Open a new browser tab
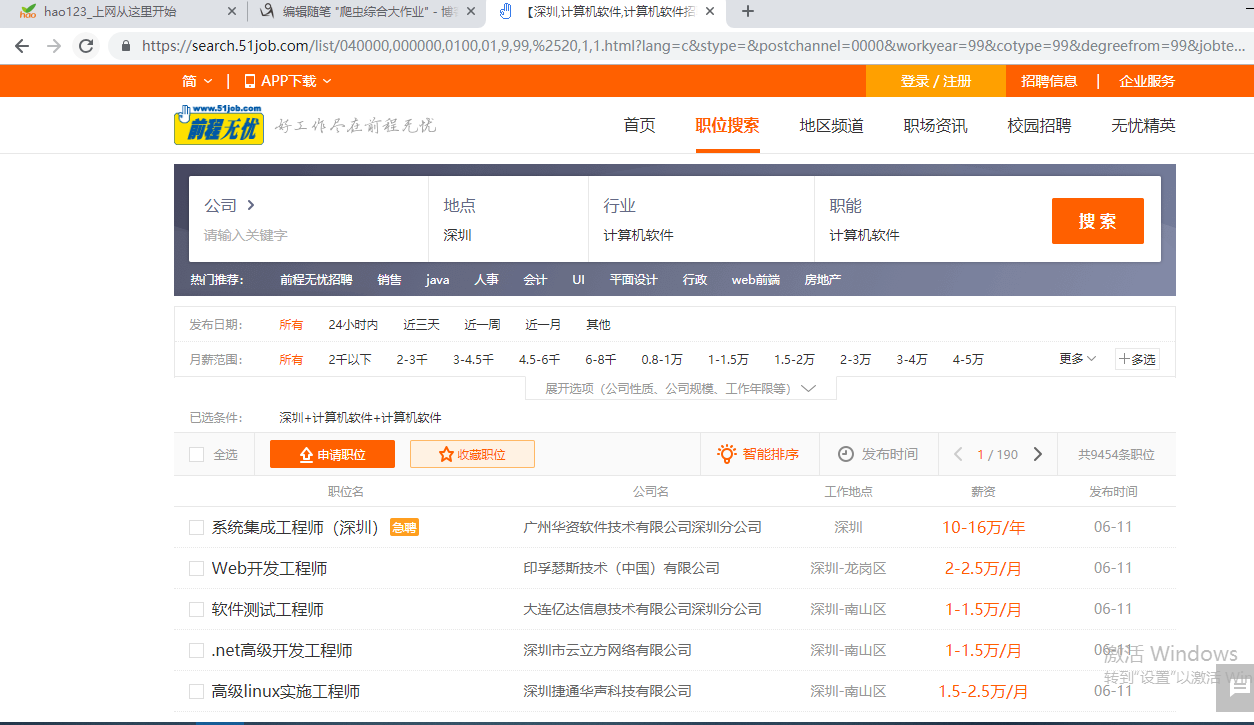The image size is (1254, 725). coord(748,12)
